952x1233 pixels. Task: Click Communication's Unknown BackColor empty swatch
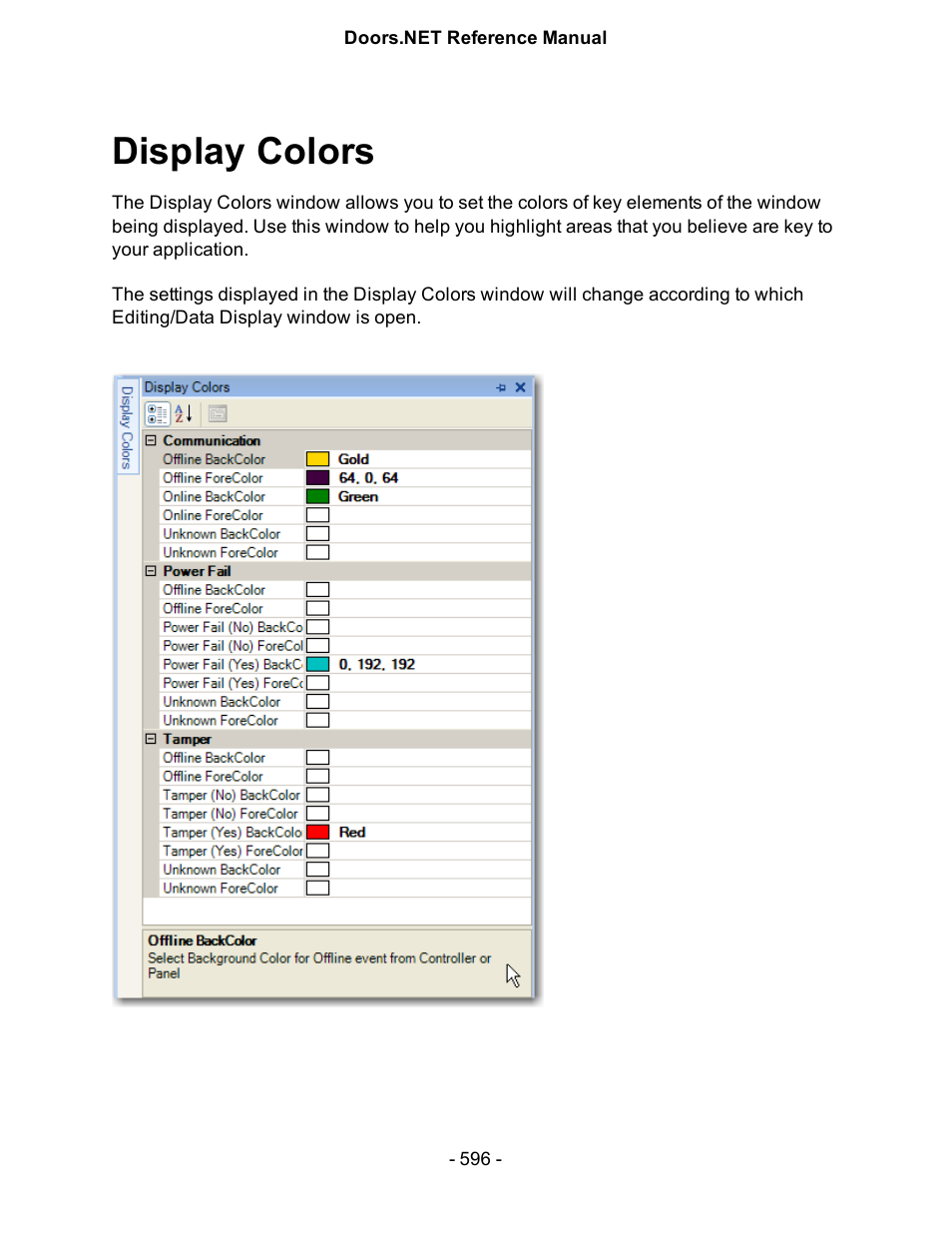click(317, 534)
